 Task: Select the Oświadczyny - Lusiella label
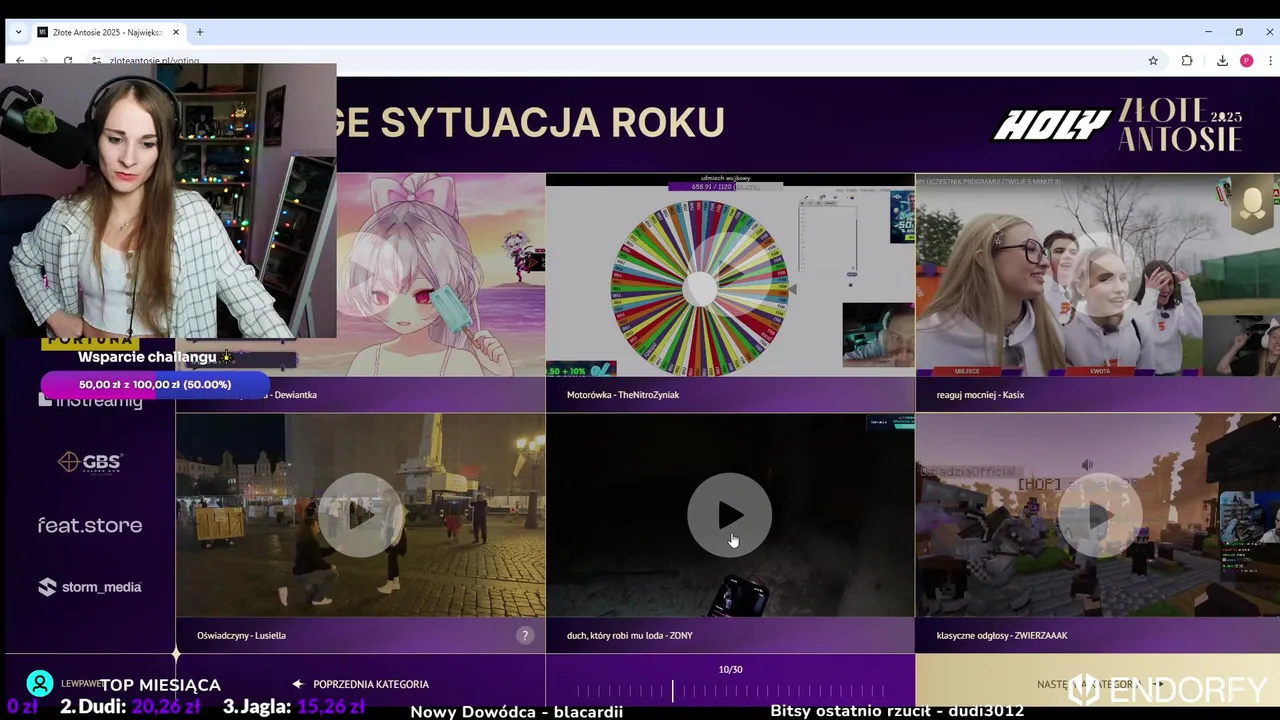pyautogui.click(x=241, y=635)
